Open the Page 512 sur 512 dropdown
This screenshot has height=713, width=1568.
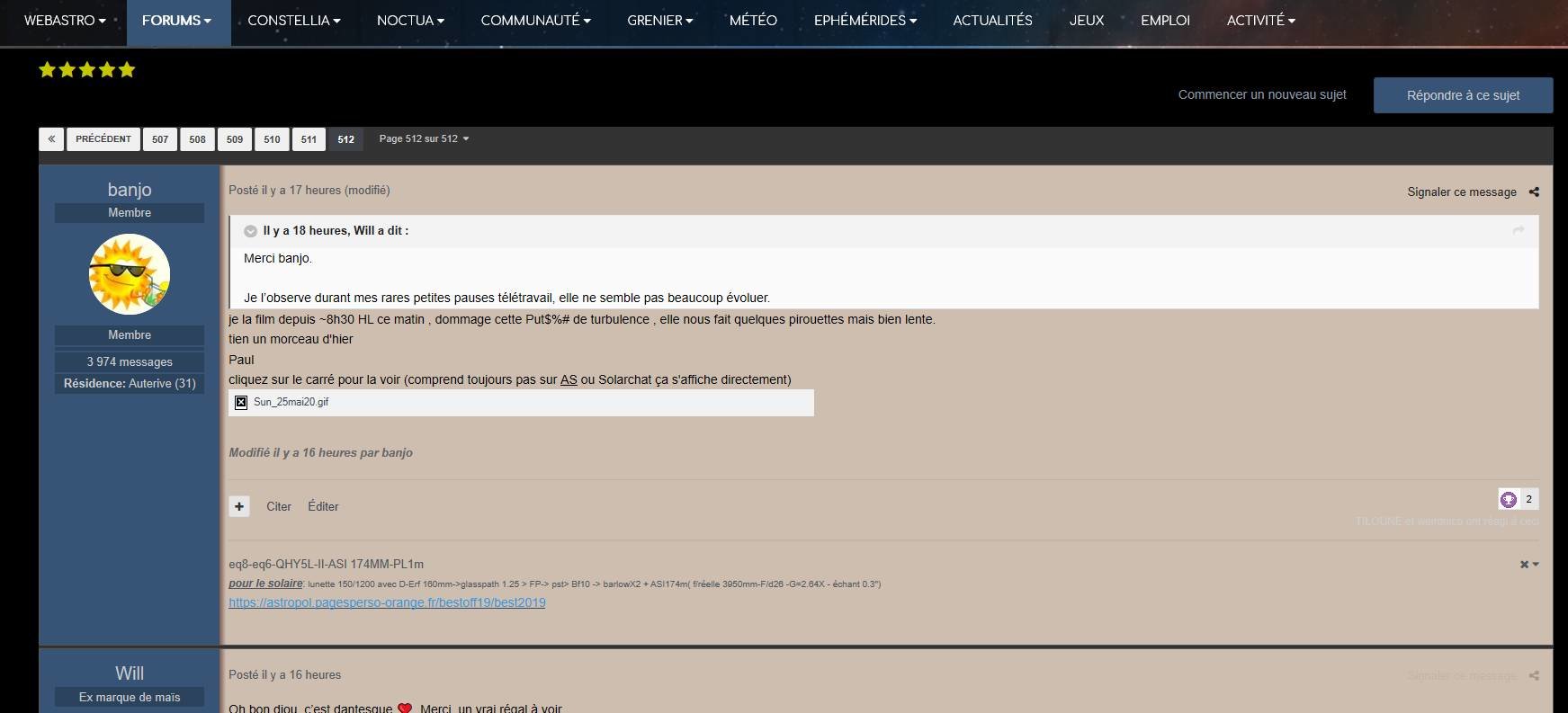click(424, 138)
